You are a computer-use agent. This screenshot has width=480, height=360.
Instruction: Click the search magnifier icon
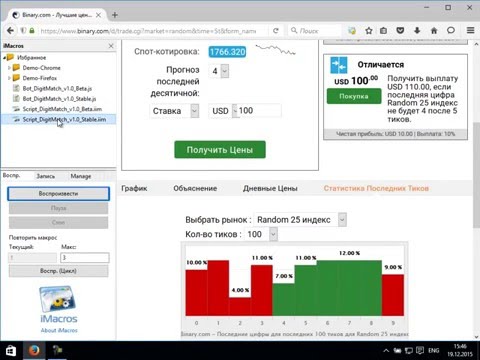click(294, 31)
